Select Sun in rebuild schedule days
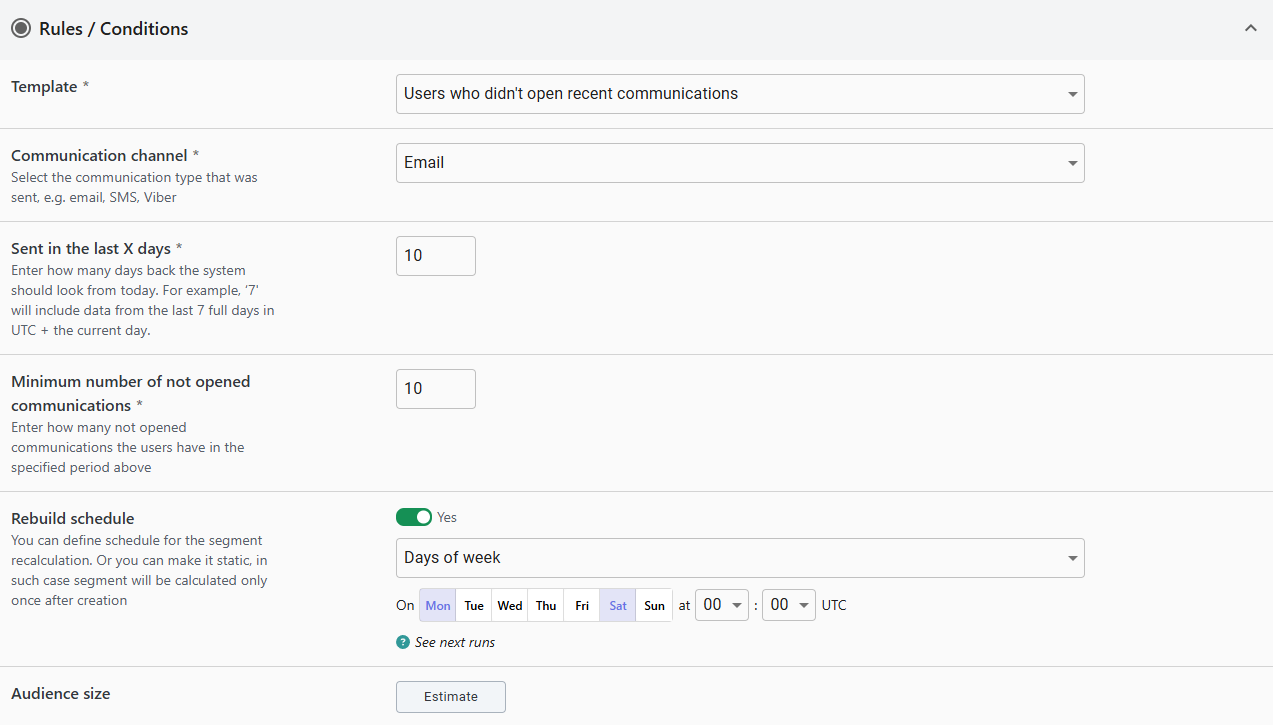 coord(654,606)
